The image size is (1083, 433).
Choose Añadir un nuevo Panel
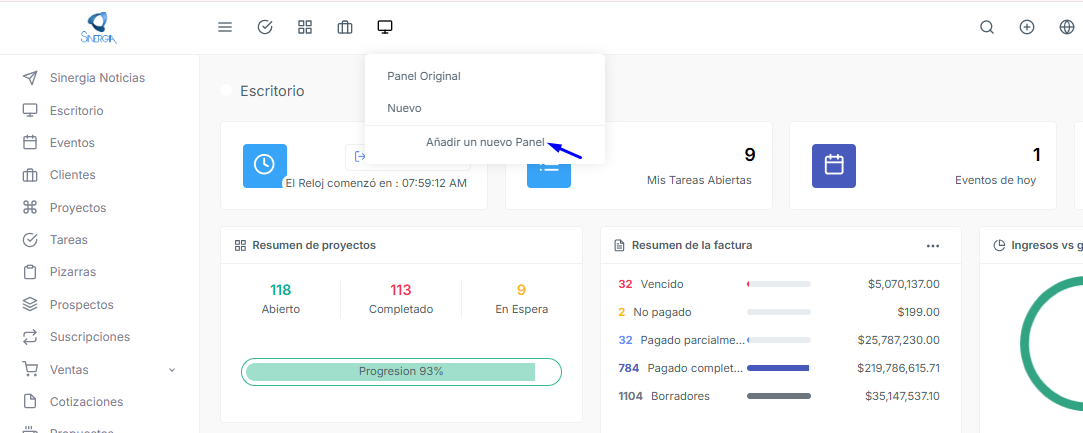(x=485, y=142)
